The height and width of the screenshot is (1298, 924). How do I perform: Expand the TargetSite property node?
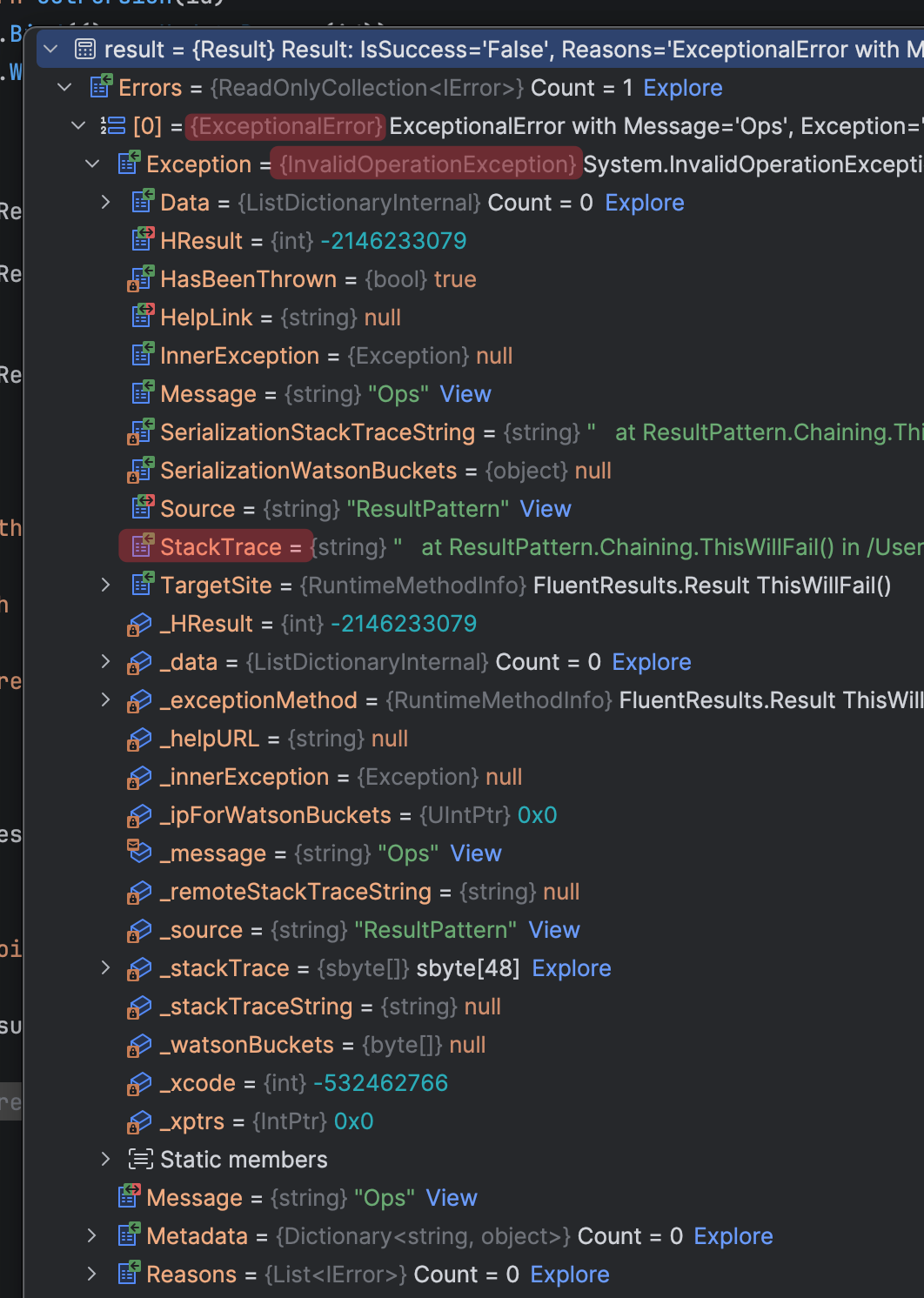point(105,585)
